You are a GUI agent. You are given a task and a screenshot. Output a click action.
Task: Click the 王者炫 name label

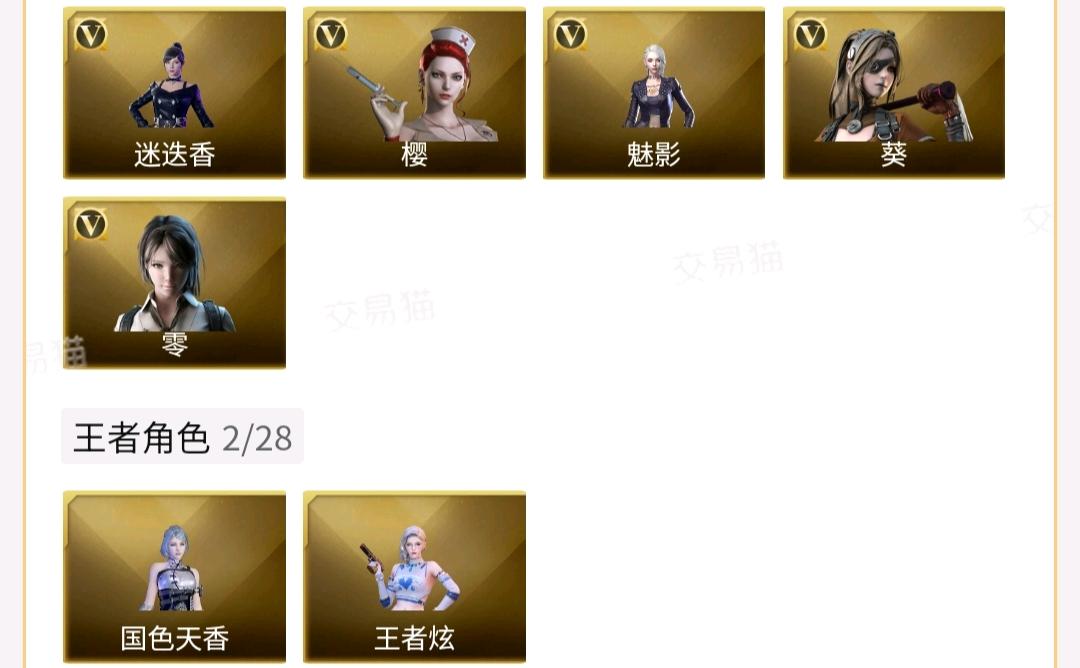point(414,638)
